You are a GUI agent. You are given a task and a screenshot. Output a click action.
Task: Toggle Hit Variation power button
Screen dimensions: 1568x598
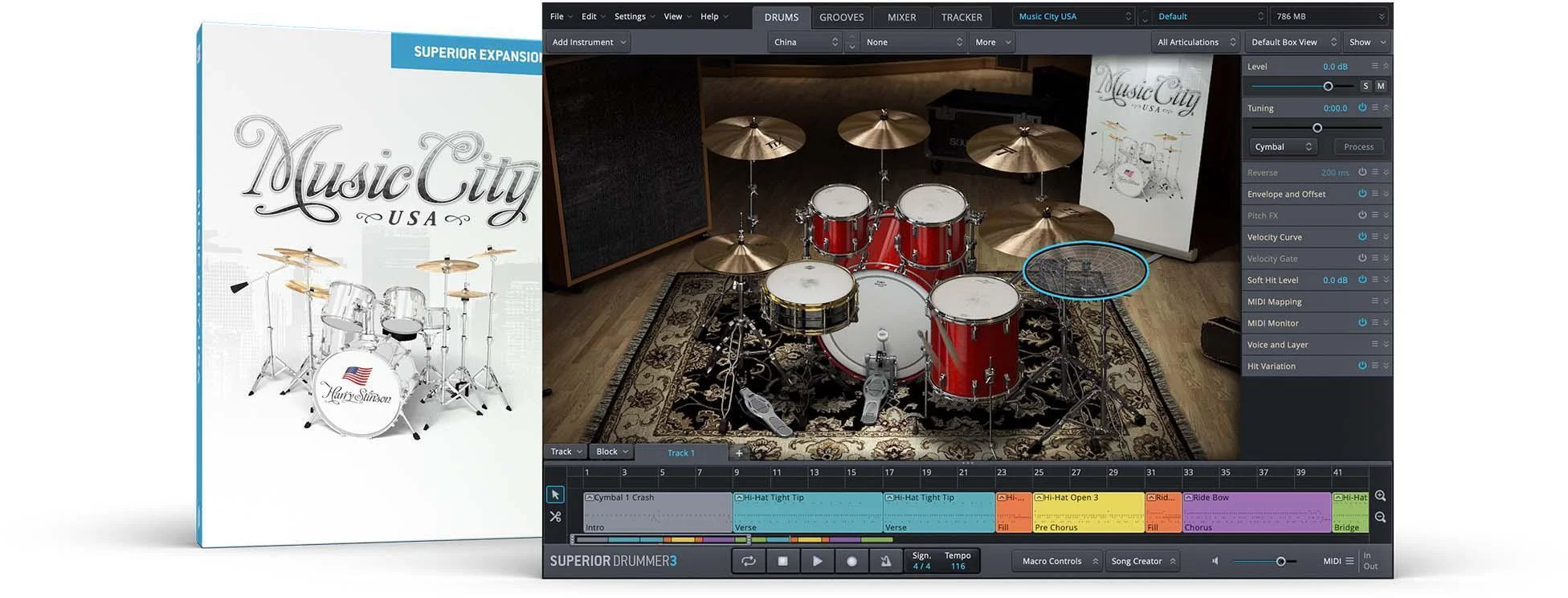pyautogui.click(x=1362, y=366)
